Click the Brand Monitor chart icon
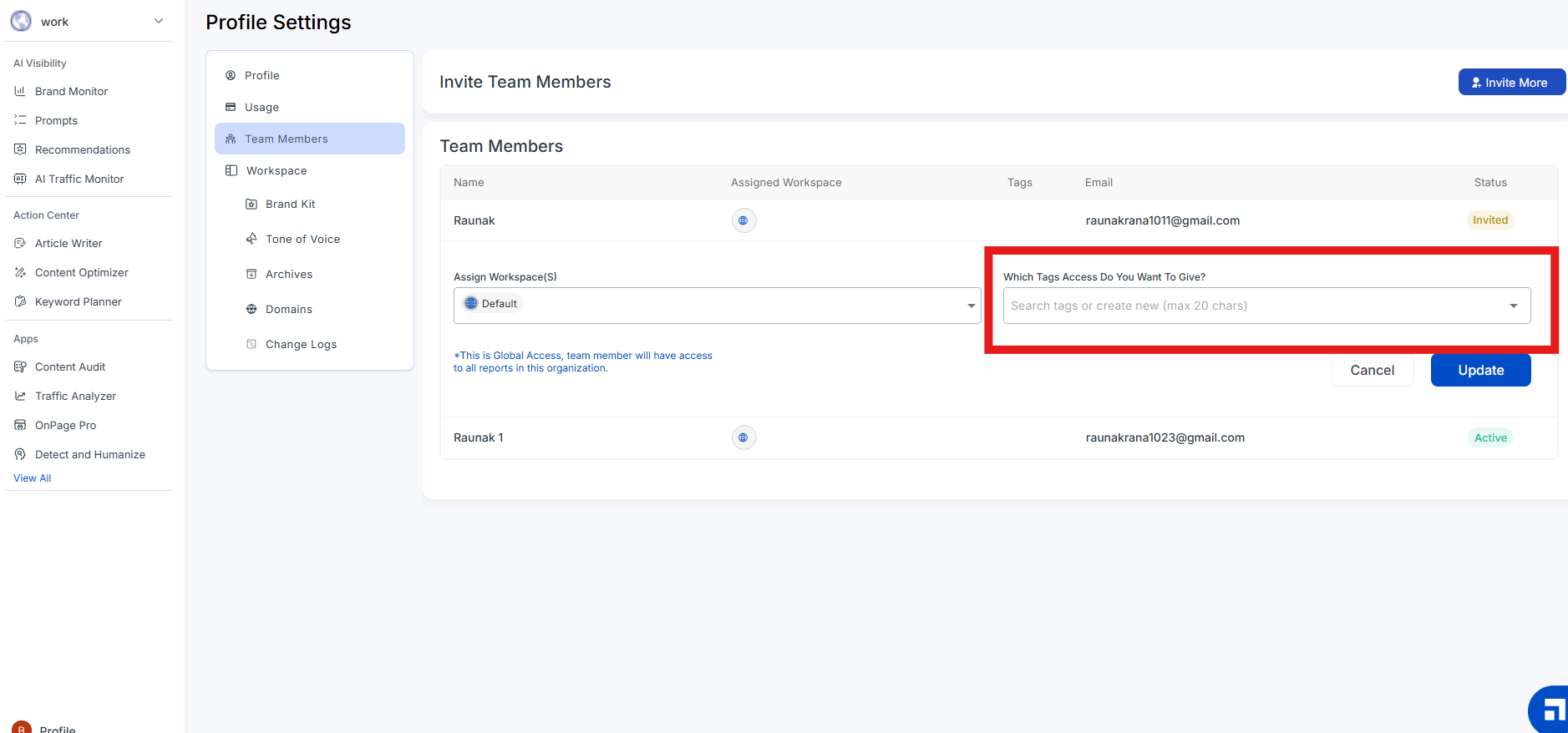This screenshot has width=1568, height=733. 20,91
